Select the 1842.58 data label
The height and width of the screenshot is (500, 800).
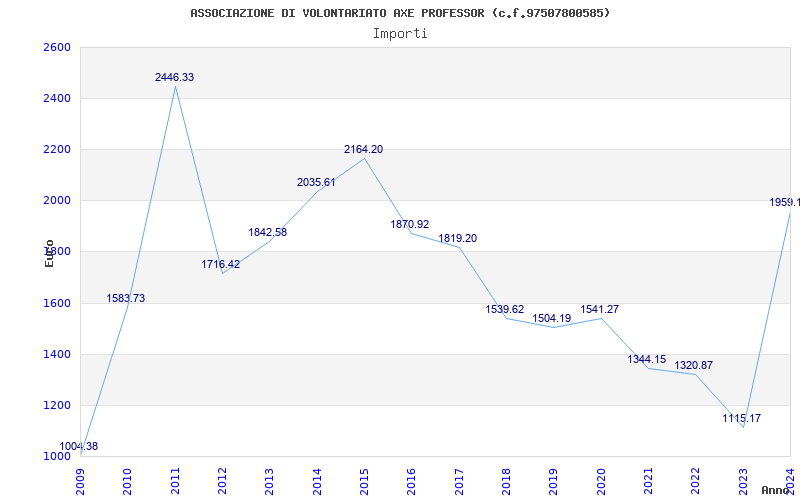(268, 232)
